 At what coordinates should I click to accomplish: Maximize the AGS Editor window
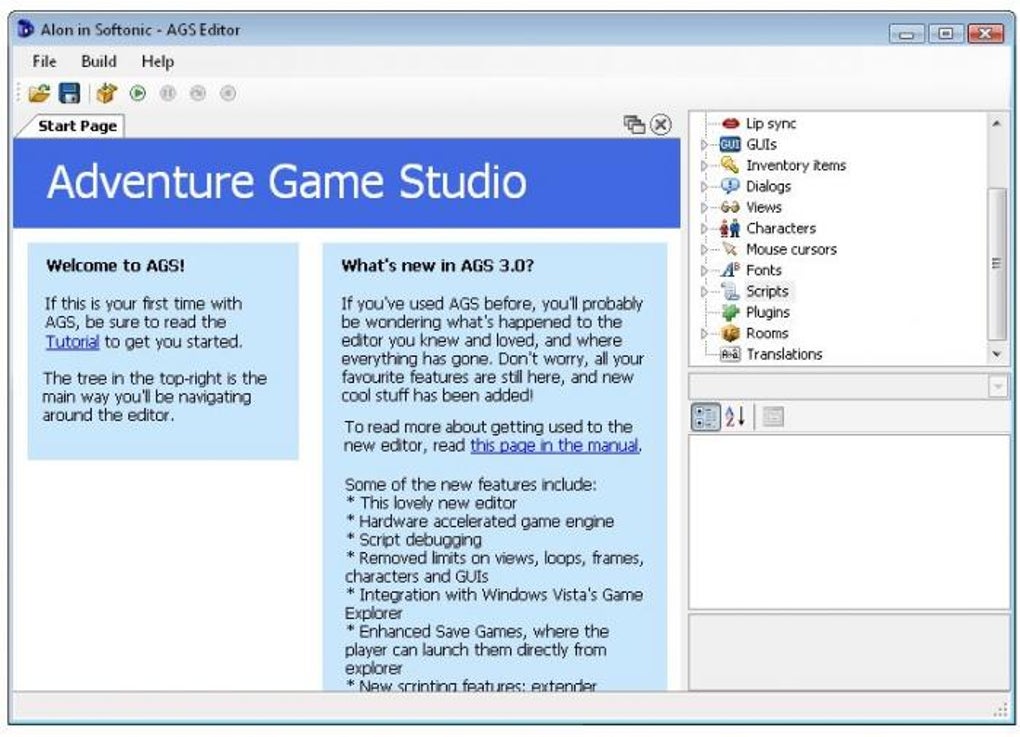point(946,33)
